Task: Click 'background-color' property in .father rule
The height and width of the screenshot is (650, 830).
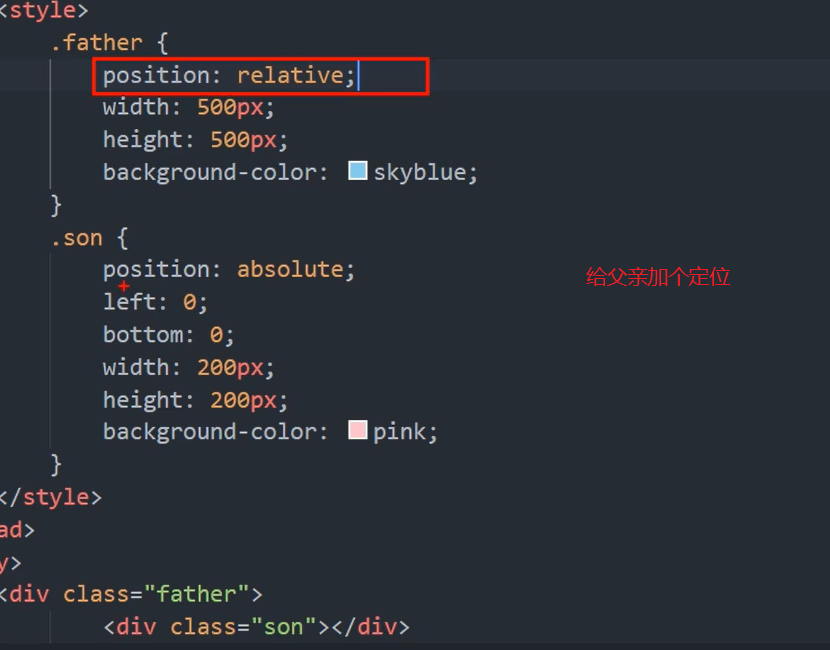Action: (x=210, y=173)
